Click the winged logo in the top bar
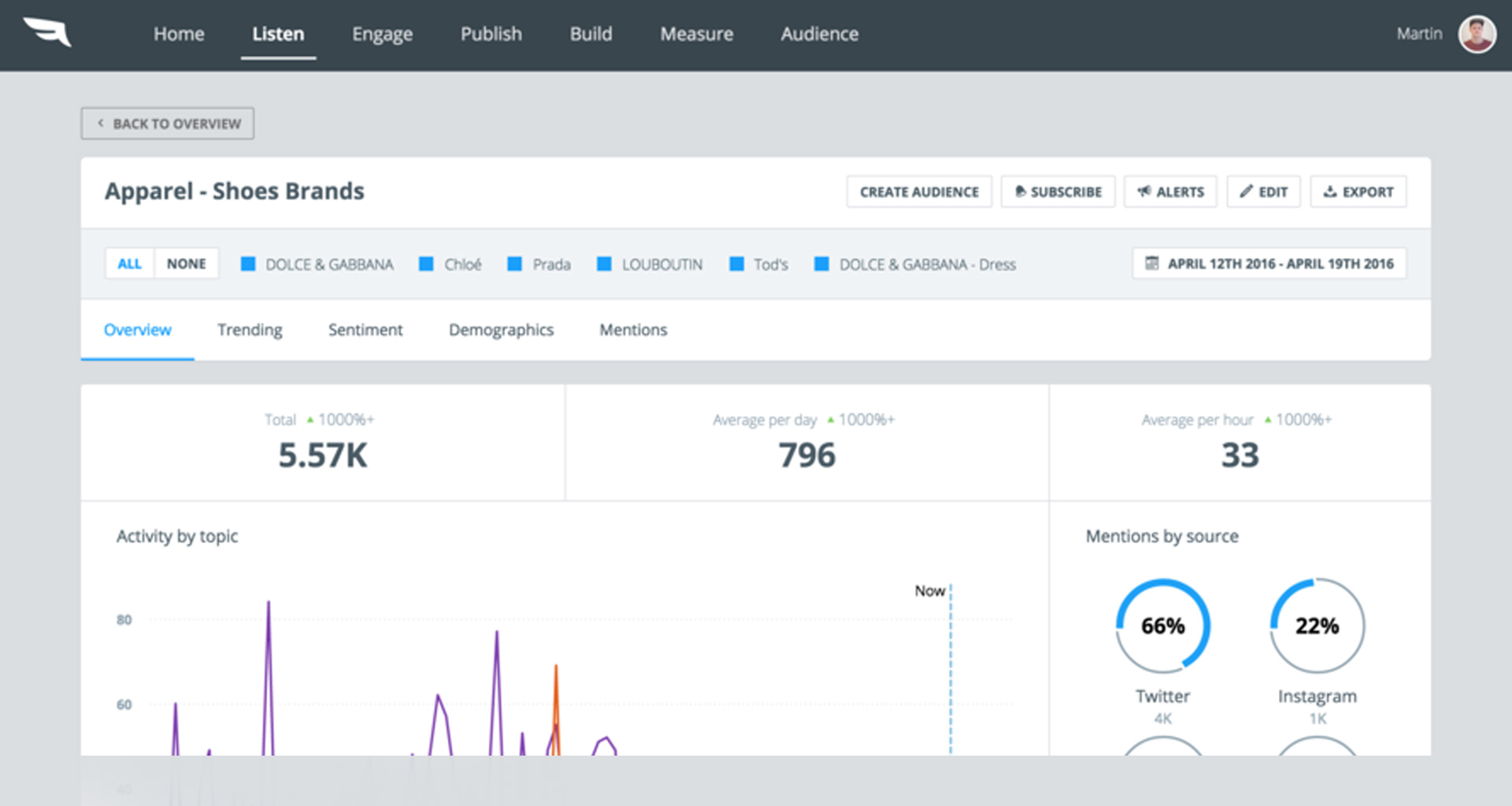The image size is (1512, 806). tap(47, 32)
